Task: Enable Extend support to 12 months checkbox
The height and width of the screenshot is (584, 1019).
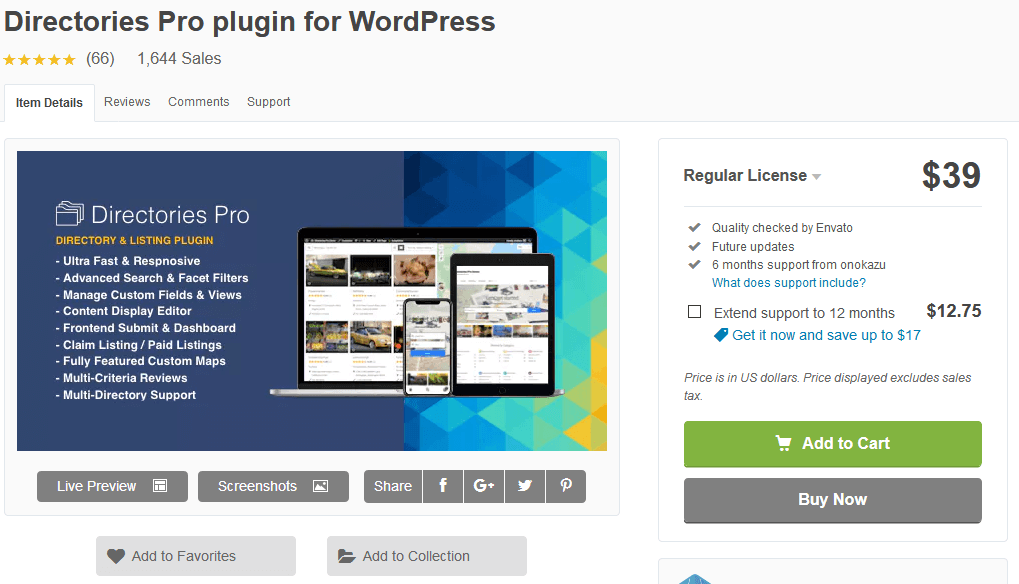Action: tap(694, 312)
